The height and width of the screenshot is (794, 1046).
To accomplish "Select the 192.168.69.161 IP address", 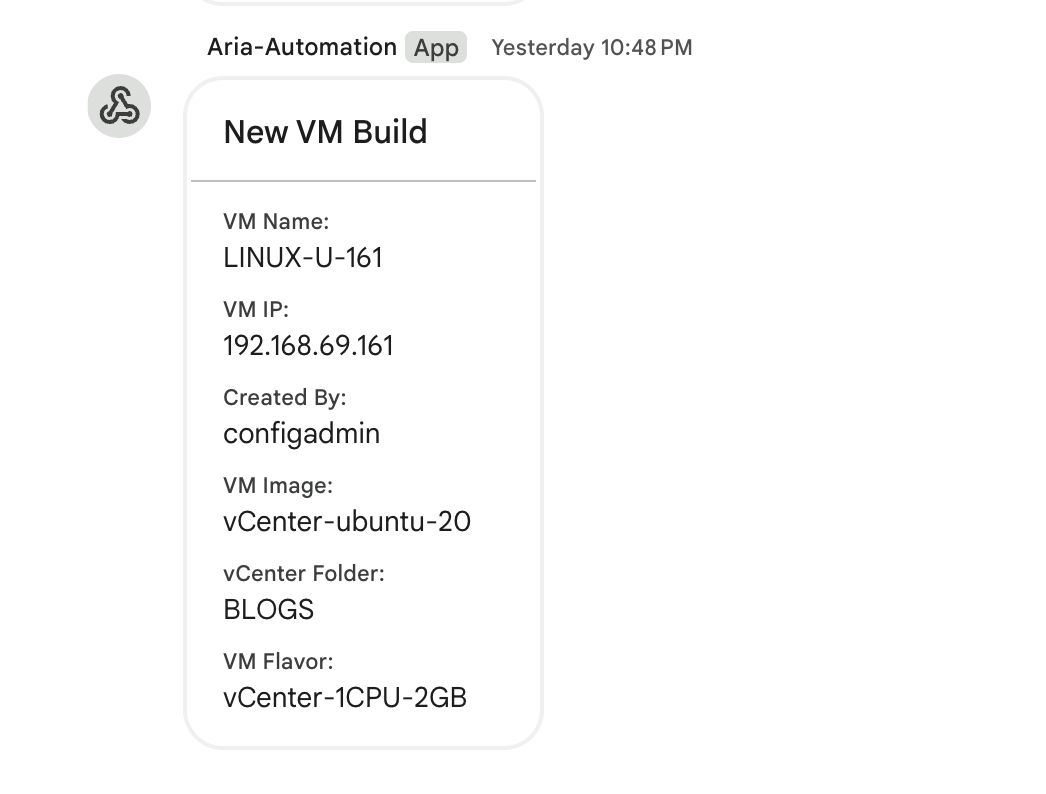I will point(308,346).
